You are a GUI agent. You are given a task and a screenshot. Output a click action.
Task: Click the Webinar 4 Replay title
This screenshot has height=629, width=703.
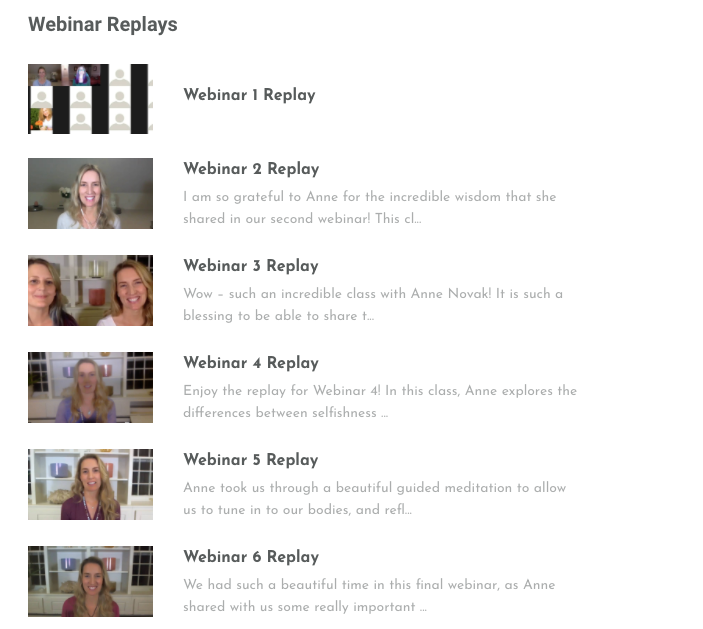coord(251,363)
